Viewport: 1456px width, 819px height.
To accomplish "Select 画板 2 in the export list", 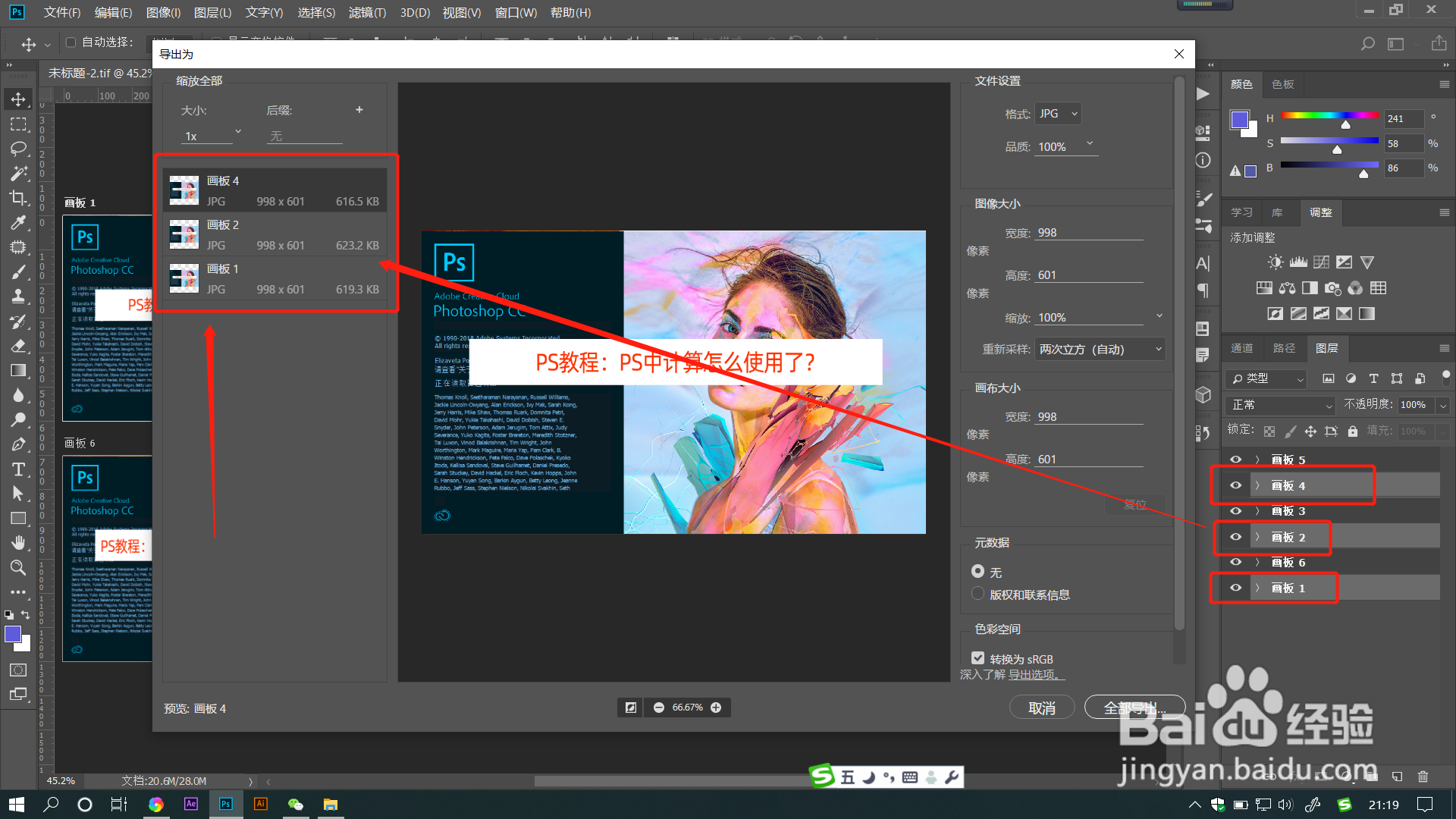I will [275, 235].
